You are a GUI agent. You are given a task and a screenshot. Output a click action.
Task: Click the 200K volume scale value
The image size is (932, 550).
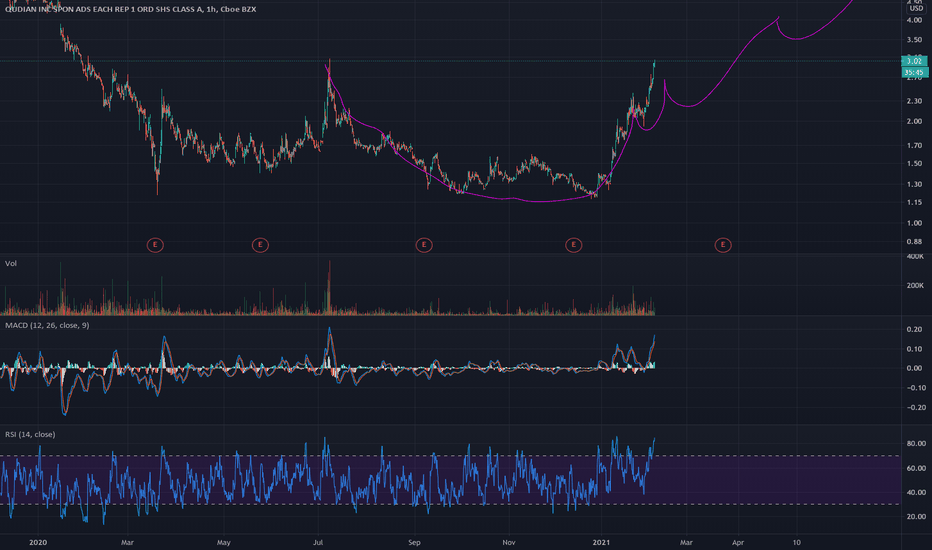[915, 286]
